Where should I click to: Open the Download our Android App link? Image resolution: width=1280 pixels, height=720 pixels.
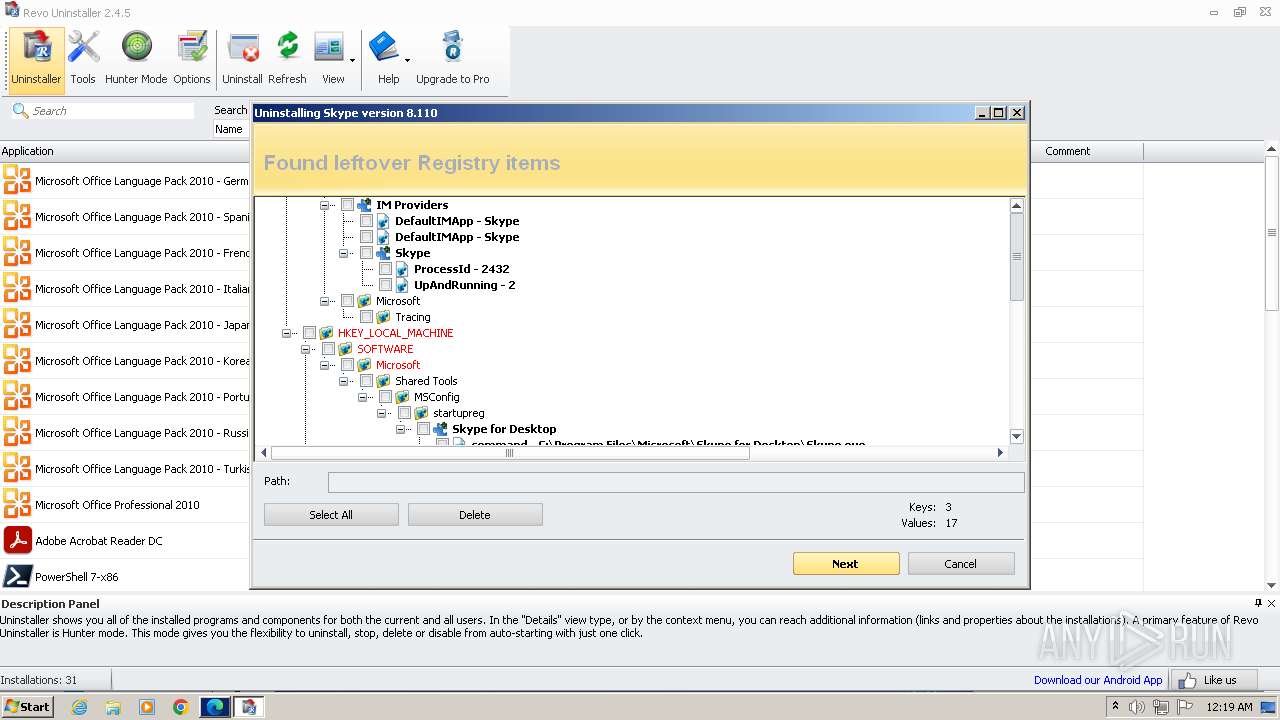tap(1098, 680)
